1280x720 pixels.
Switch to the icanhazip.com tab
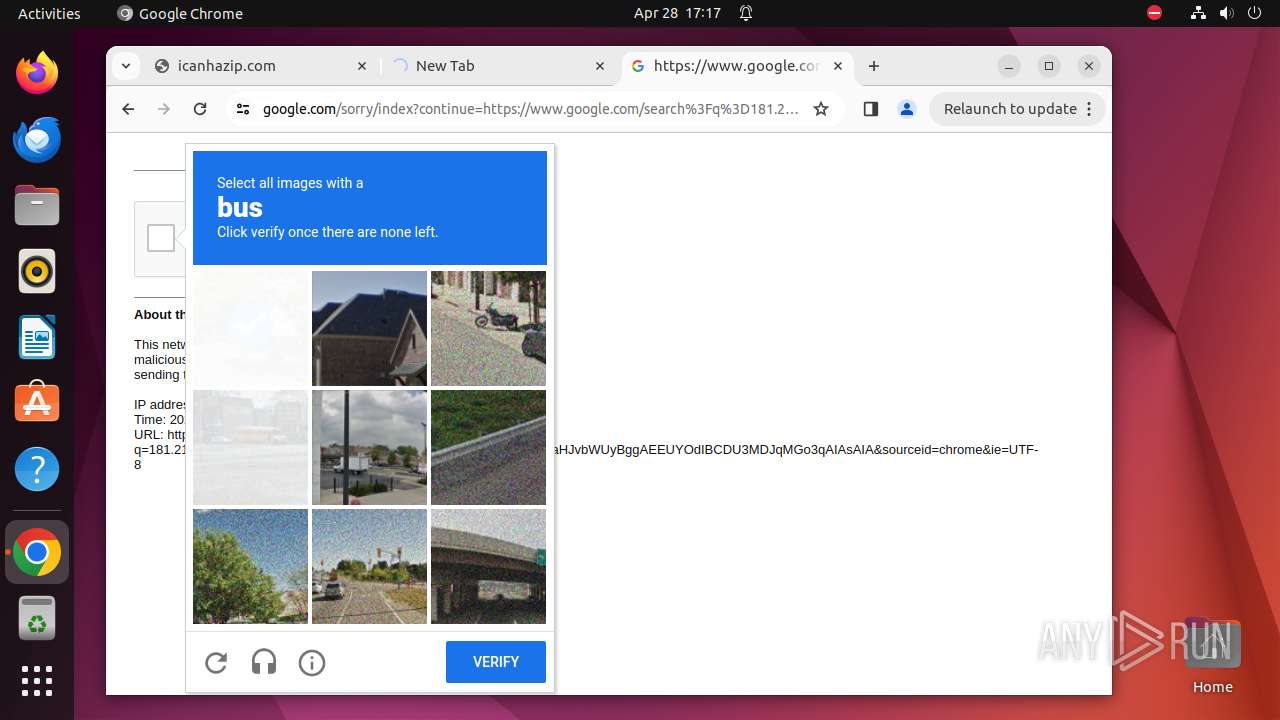262,66
